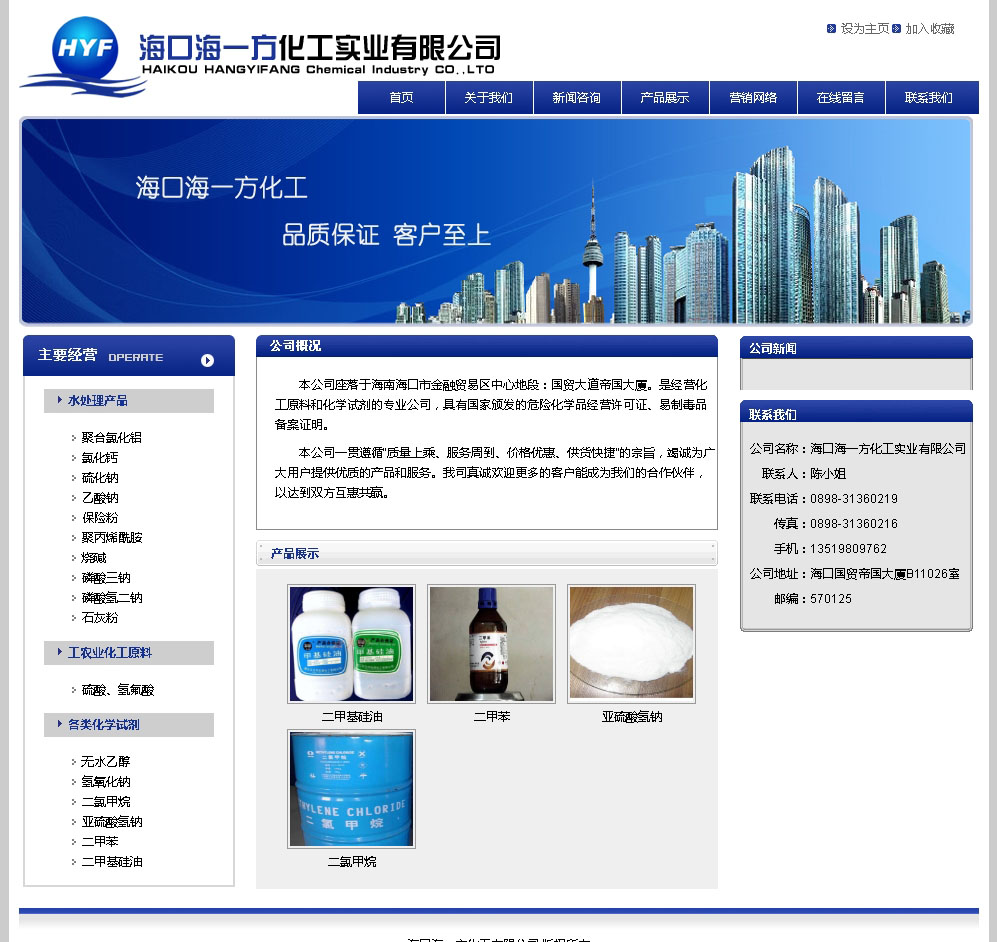Open the 无水乙醇 reagent link
Viewport: 997px width, 942px height.
tap(106, 761)
